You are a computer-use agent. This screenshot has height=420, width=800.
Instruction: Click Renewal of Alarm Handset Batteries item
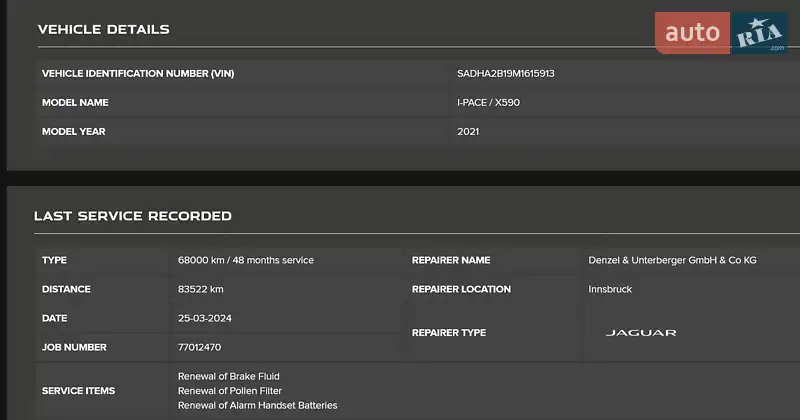click(257, 406)
